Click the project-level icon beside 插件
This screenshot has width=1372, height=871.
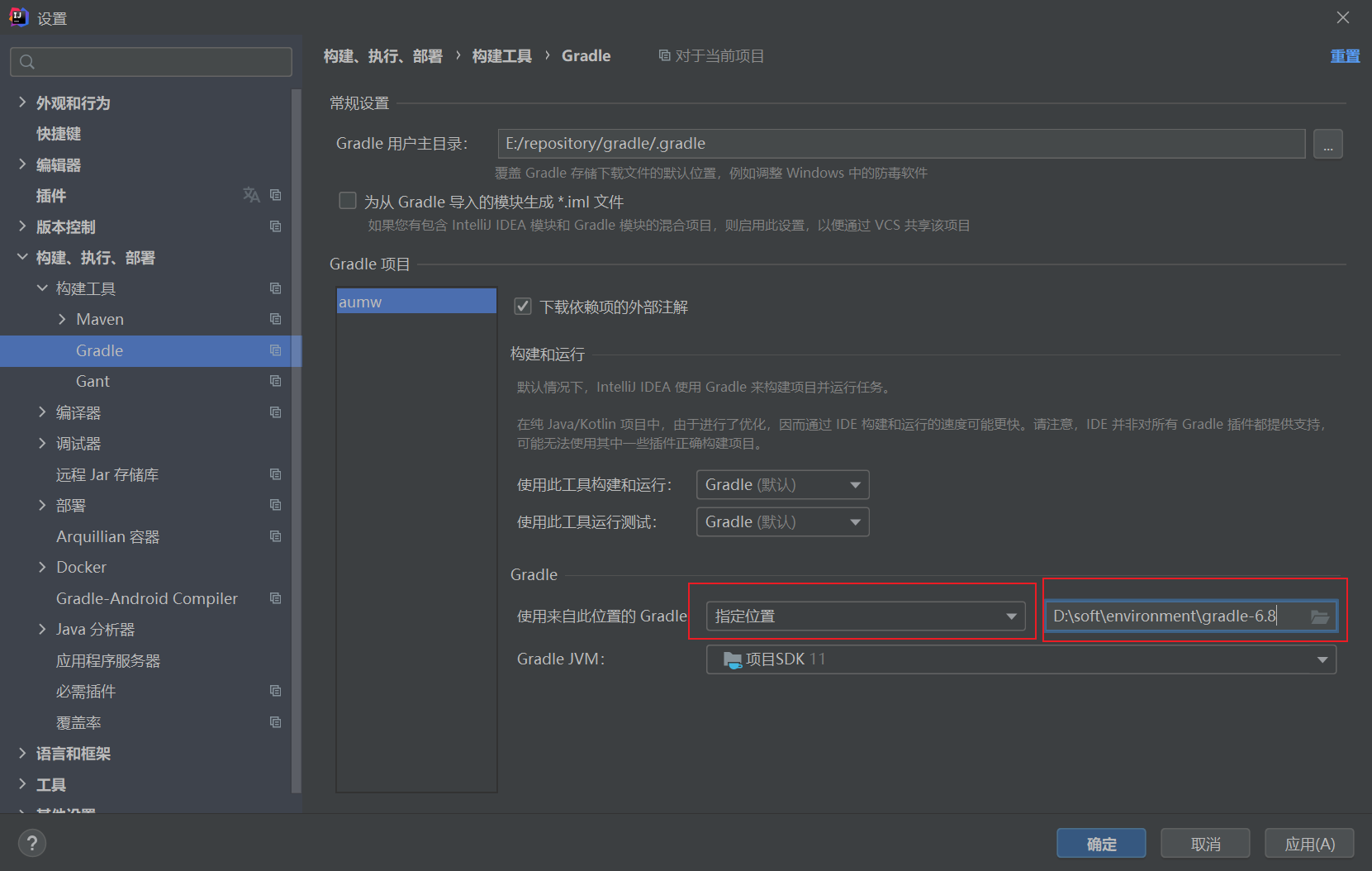click(x=276, y=195)
